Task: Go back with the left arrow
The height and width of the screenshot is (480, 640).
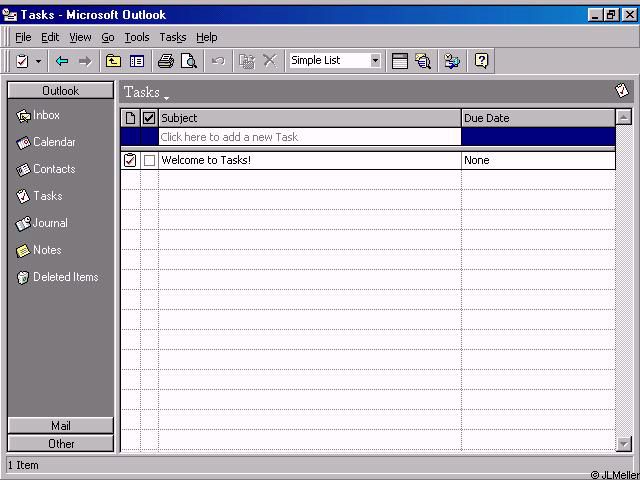Action: coord(62,61)
